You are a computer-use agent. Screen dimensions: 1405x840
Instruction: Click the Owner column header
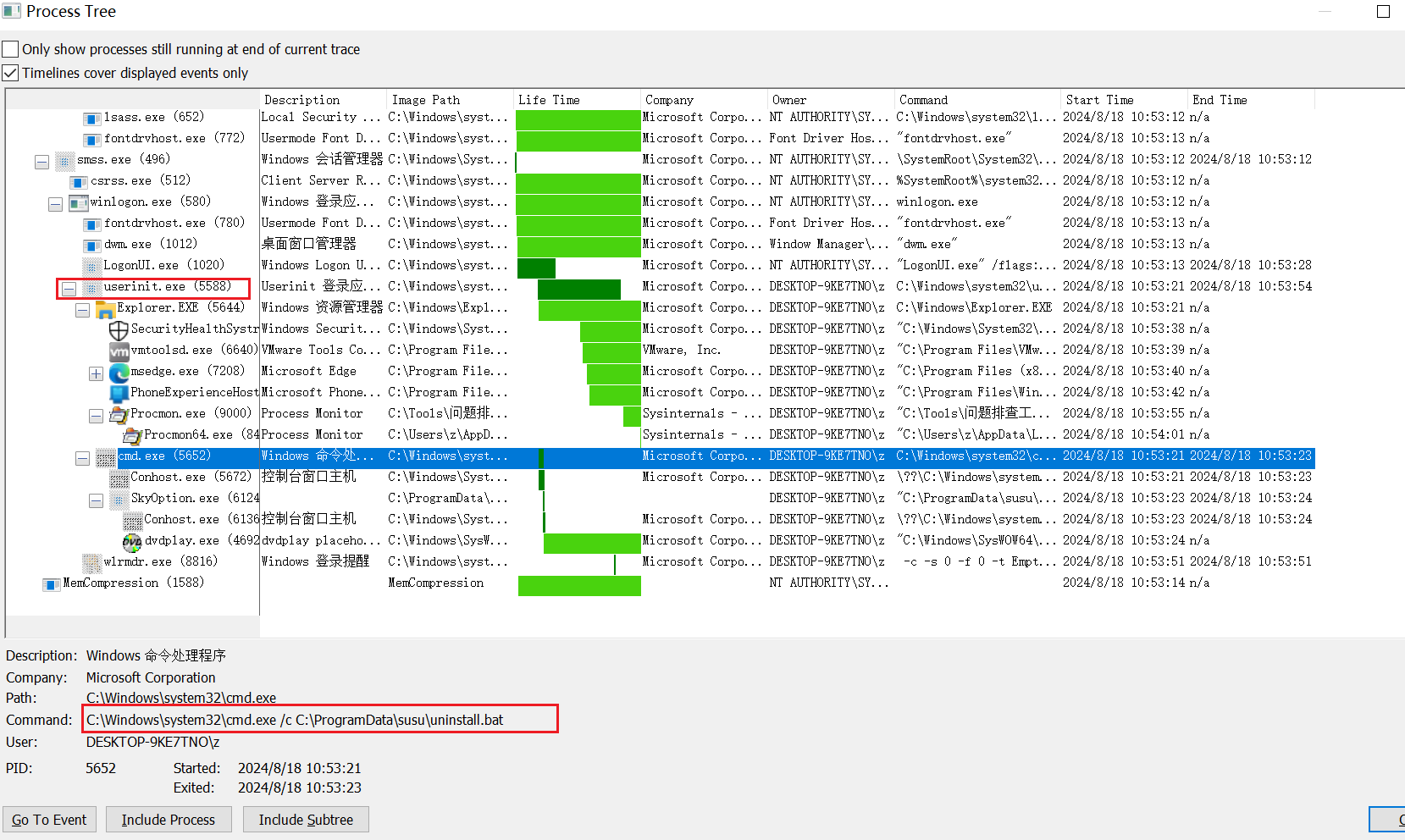(x=831, y=100)
